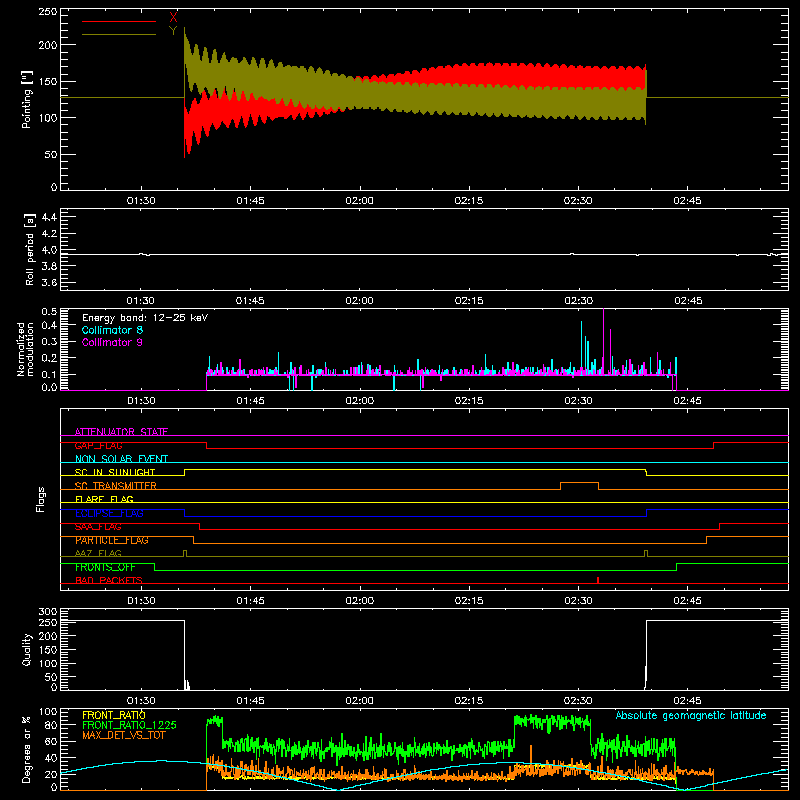Click the SAA_FLAG label
The image size is (800, 800).
(98, 527)
